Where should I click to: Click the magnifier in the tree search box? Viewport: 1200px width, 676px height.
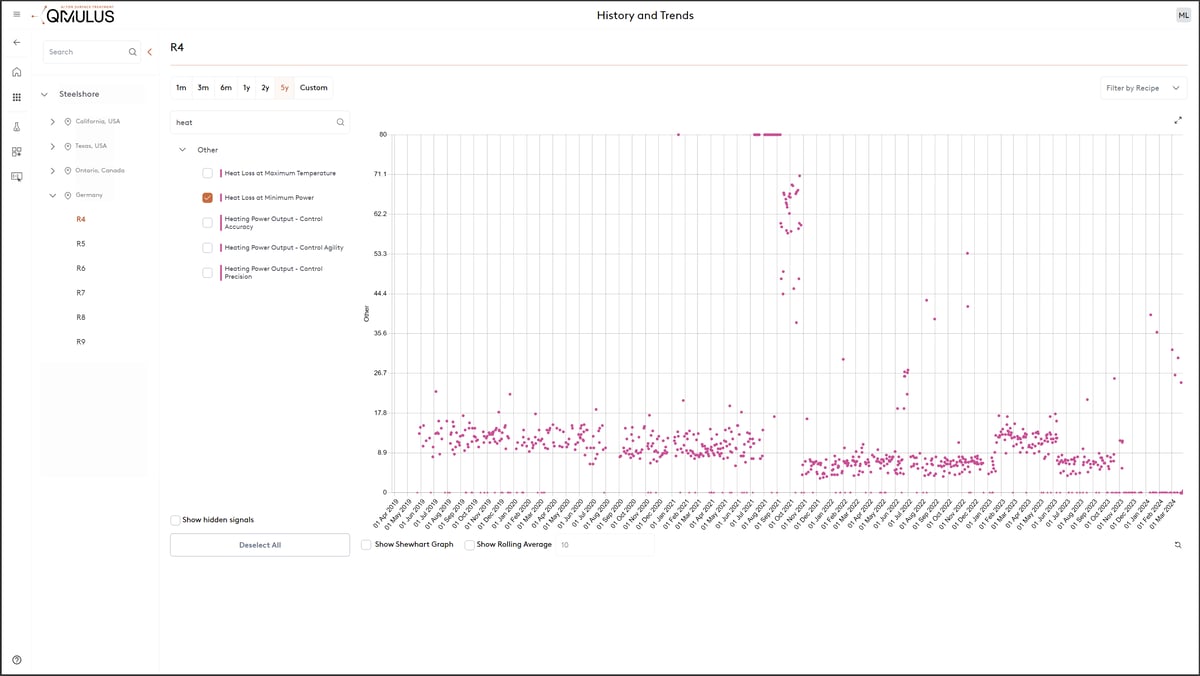click(x=132, y=52)
